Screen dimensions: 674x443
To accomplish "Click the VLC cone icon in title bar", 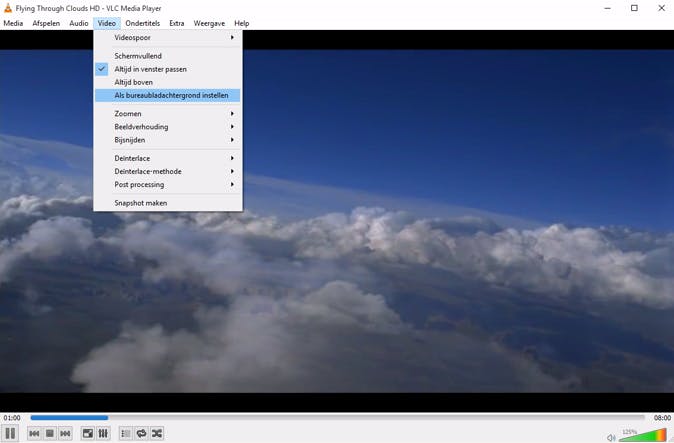I will coord(8,8).
